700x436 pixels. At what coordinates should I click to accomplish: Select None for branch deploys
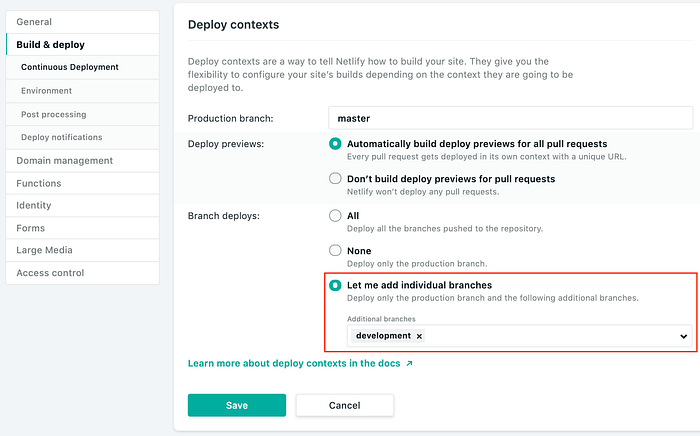(x=335, y=250)
